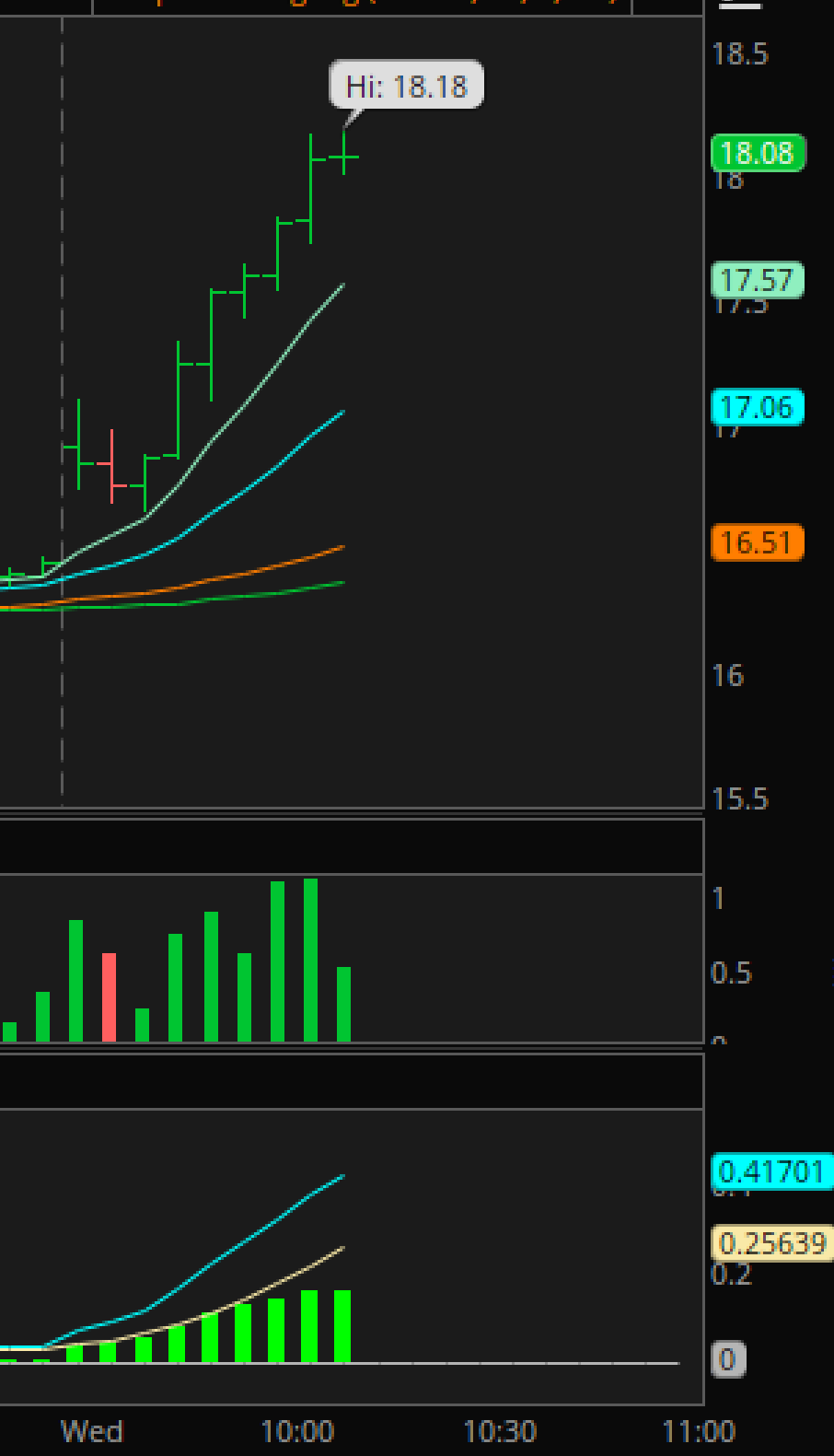This screenshot has height=1456, width=834.
Task: Select the most recent volume bar
Action: tap(343, 1005)
